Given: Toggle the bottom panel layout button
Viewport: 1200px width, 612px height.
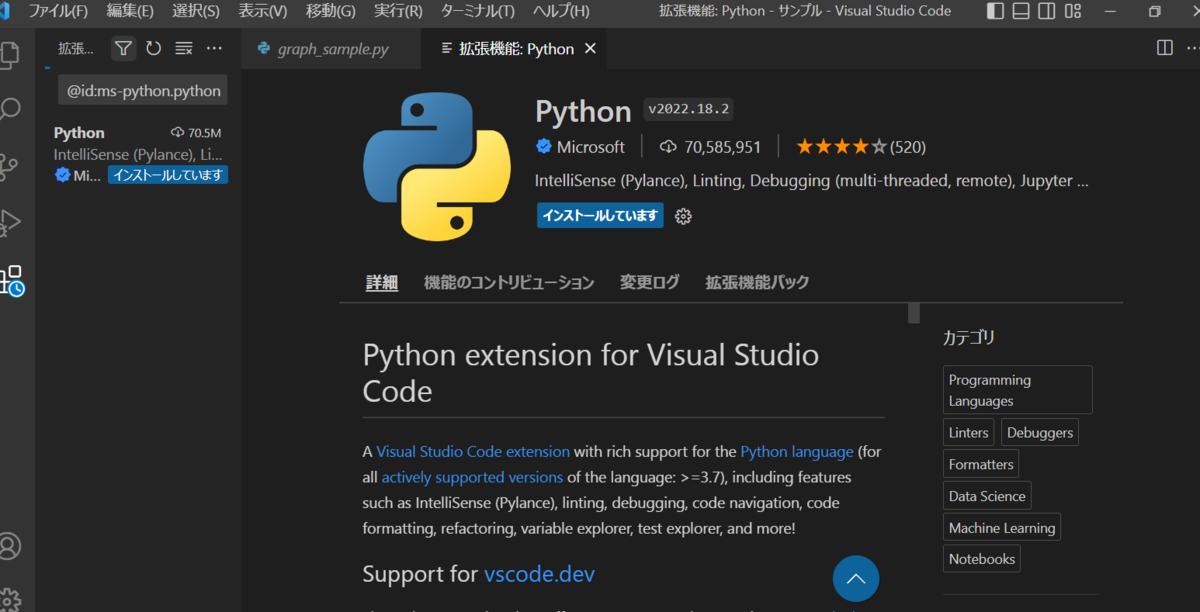Looking at the screenshot, I should (1020, 11).
